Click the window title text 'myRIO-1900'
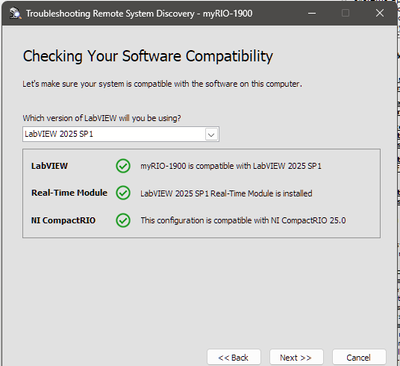 227,14
